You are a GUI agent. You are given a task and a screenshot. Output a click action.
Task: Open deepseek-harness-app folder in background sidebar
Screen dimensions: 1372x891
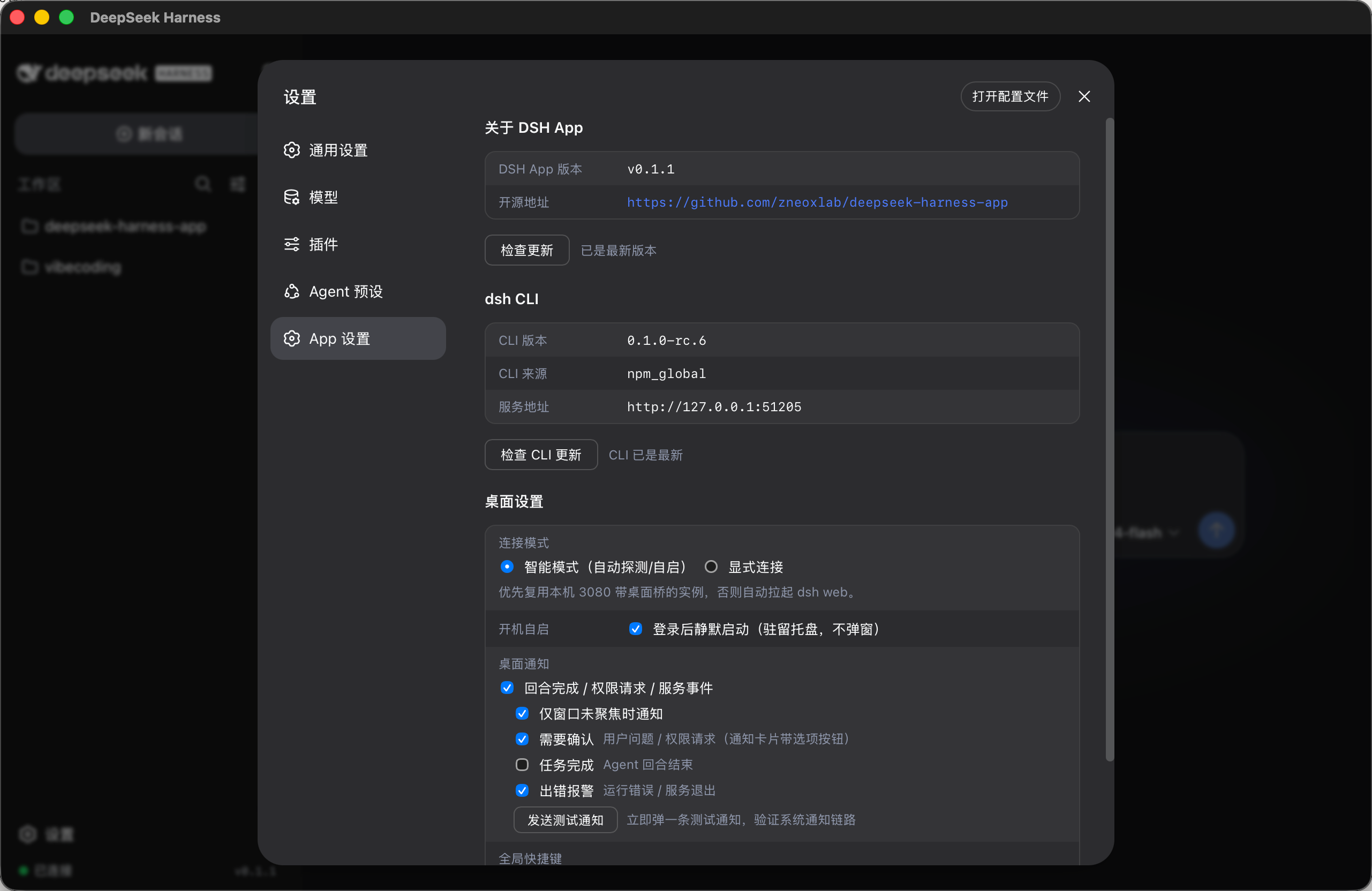click(x=114, y=227)
